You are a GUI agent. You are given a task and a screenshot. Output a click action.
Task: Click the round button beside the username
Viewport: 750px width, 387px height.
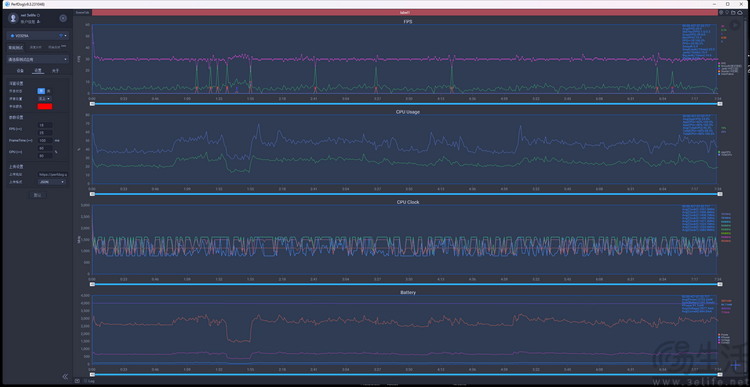(63, 18)
